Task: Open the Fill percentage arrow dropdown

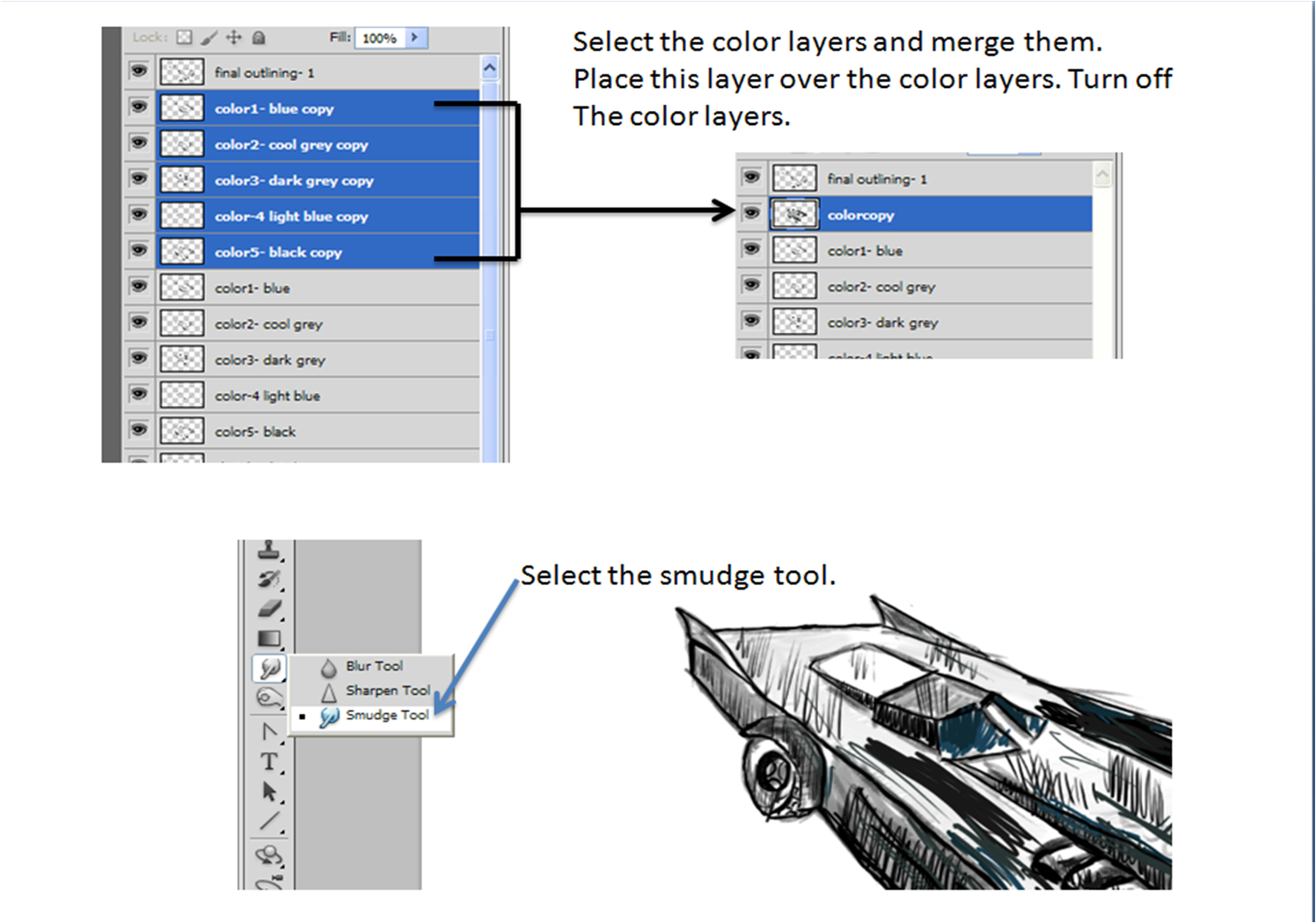Action: [x=414, y=37]
